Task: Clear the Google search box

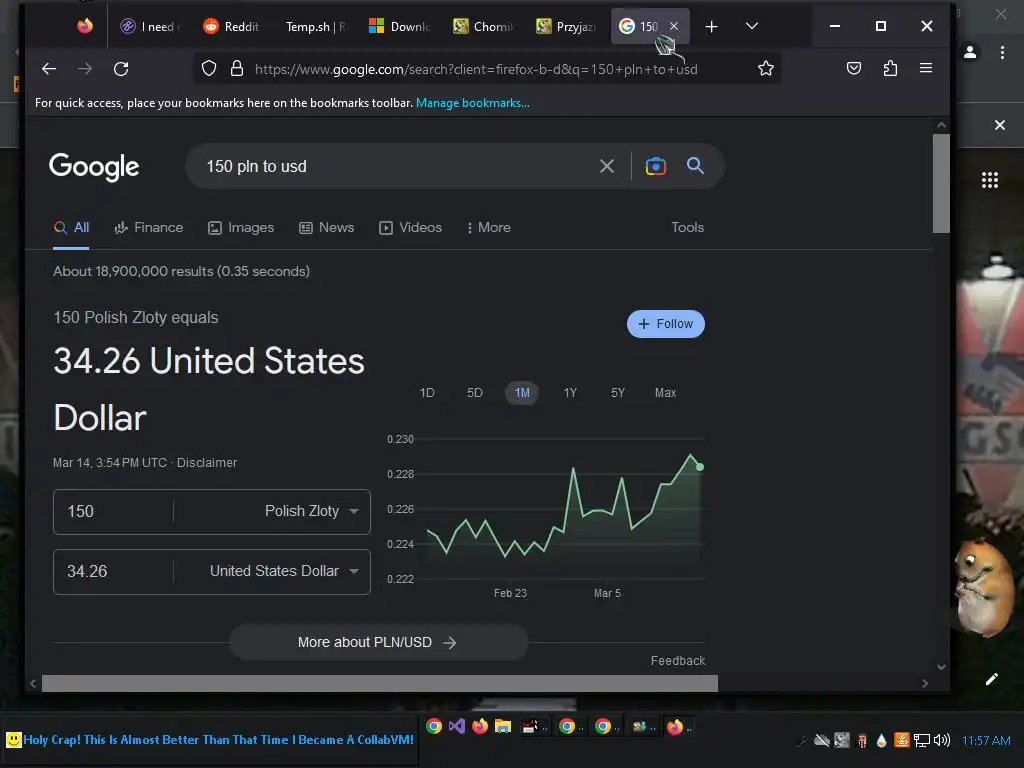Action: click(607, 167)
